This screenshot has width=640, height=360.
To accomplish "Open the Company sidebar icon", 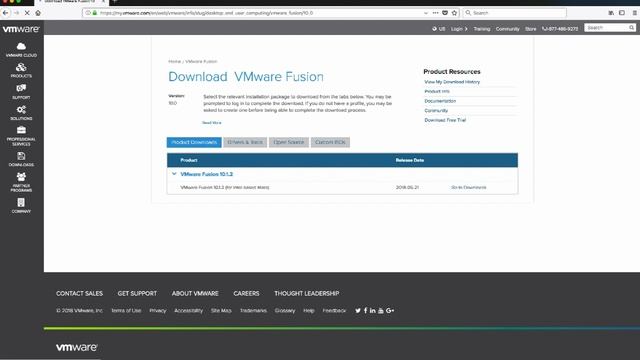I will point(21,205).
